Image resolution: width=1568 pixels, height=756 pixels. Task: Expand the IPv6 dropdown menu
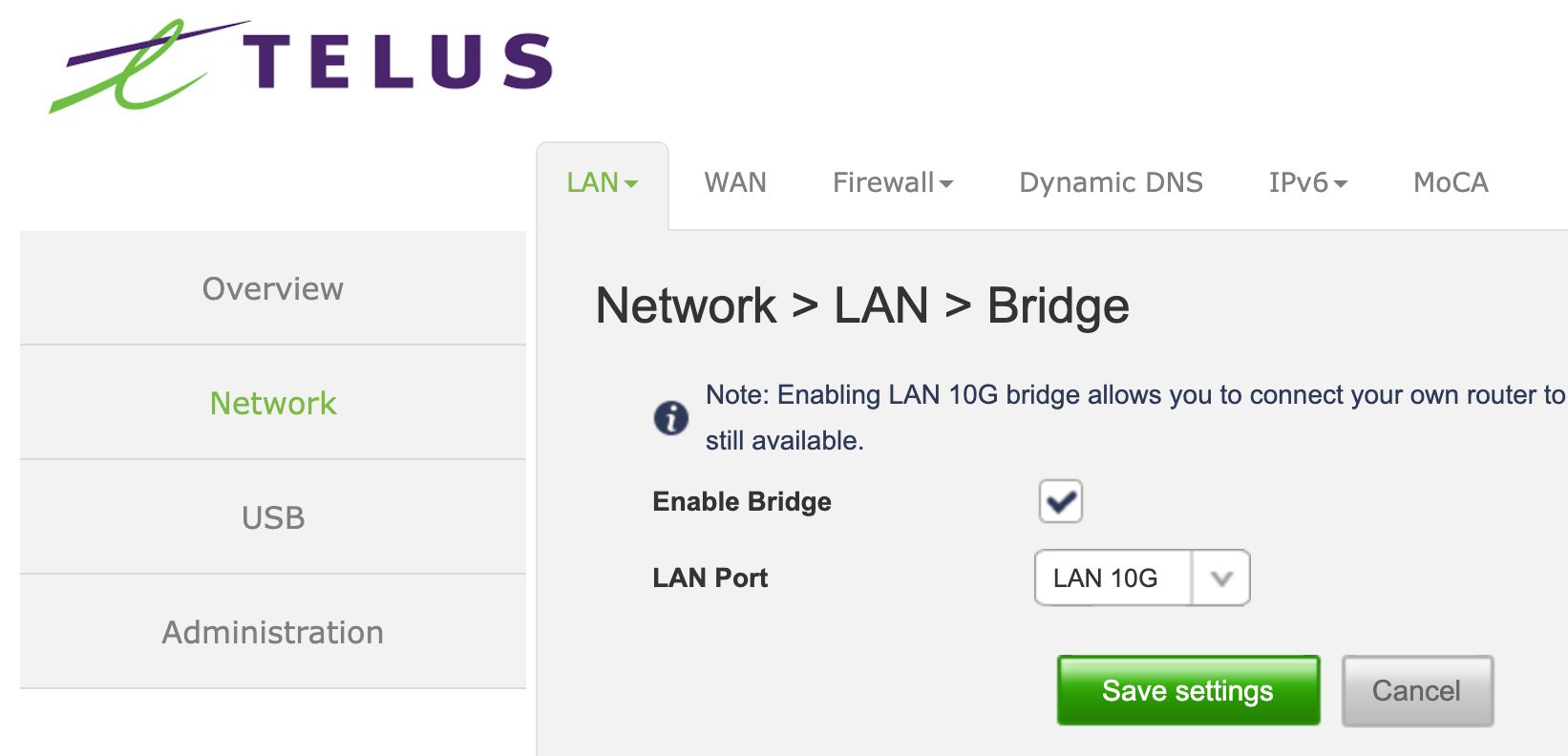point(1308,182)
